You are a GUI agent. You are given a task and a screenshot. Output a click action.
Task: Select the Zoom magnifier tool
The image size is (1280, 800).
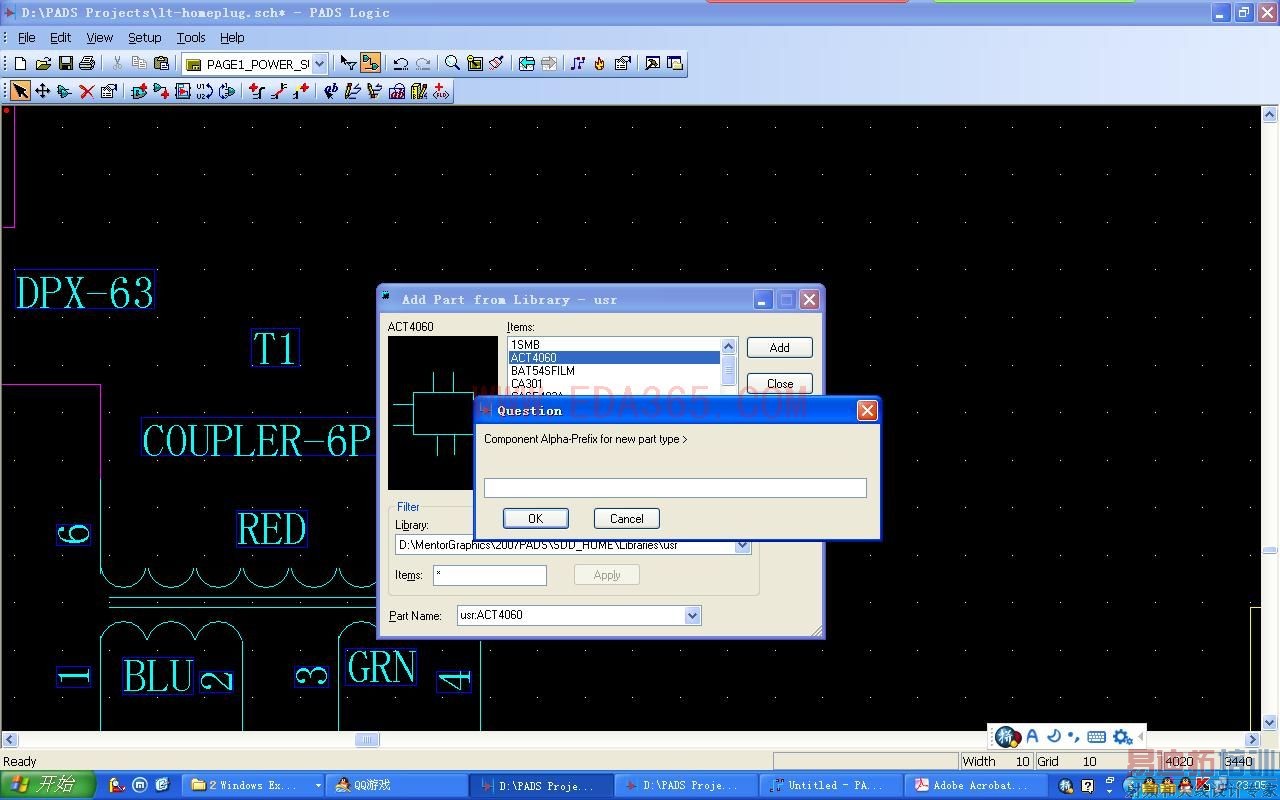click(x=452, y=63)
